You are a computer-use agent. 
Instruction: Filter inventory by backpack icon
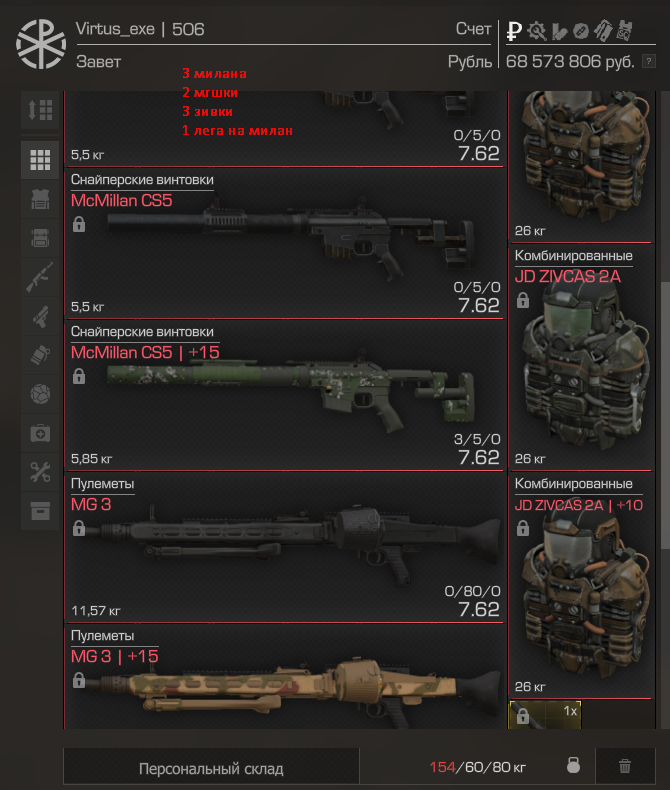(x=40, y=238)
